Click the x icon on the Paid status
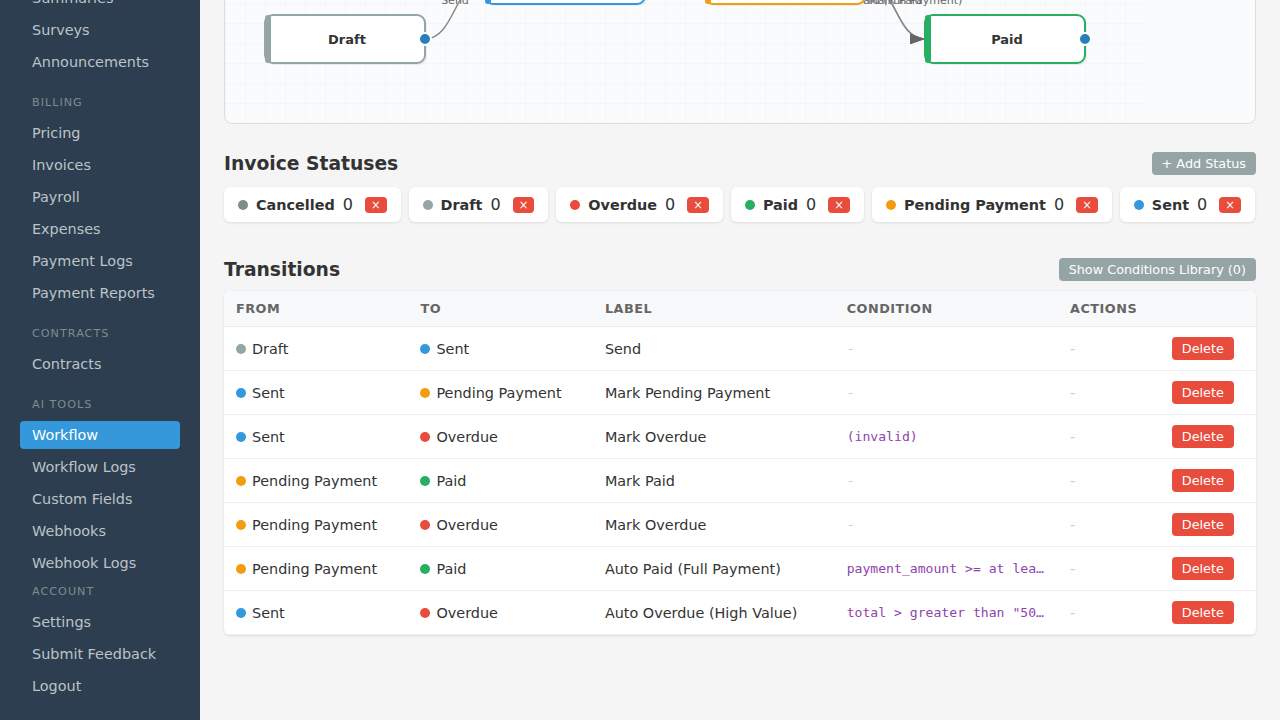1280x720 pixels. click(839, 205)
